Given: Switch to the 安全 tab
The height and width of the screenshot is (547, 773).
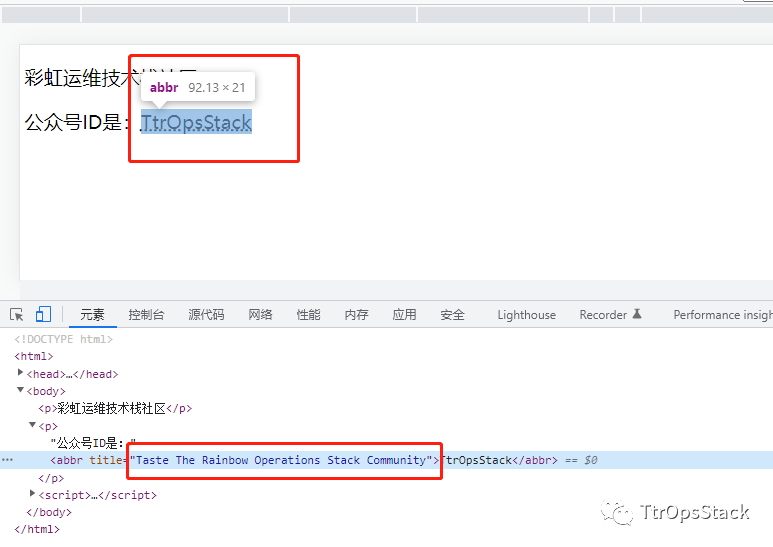Looking at the screenshot, I should (x=453, y=314).
